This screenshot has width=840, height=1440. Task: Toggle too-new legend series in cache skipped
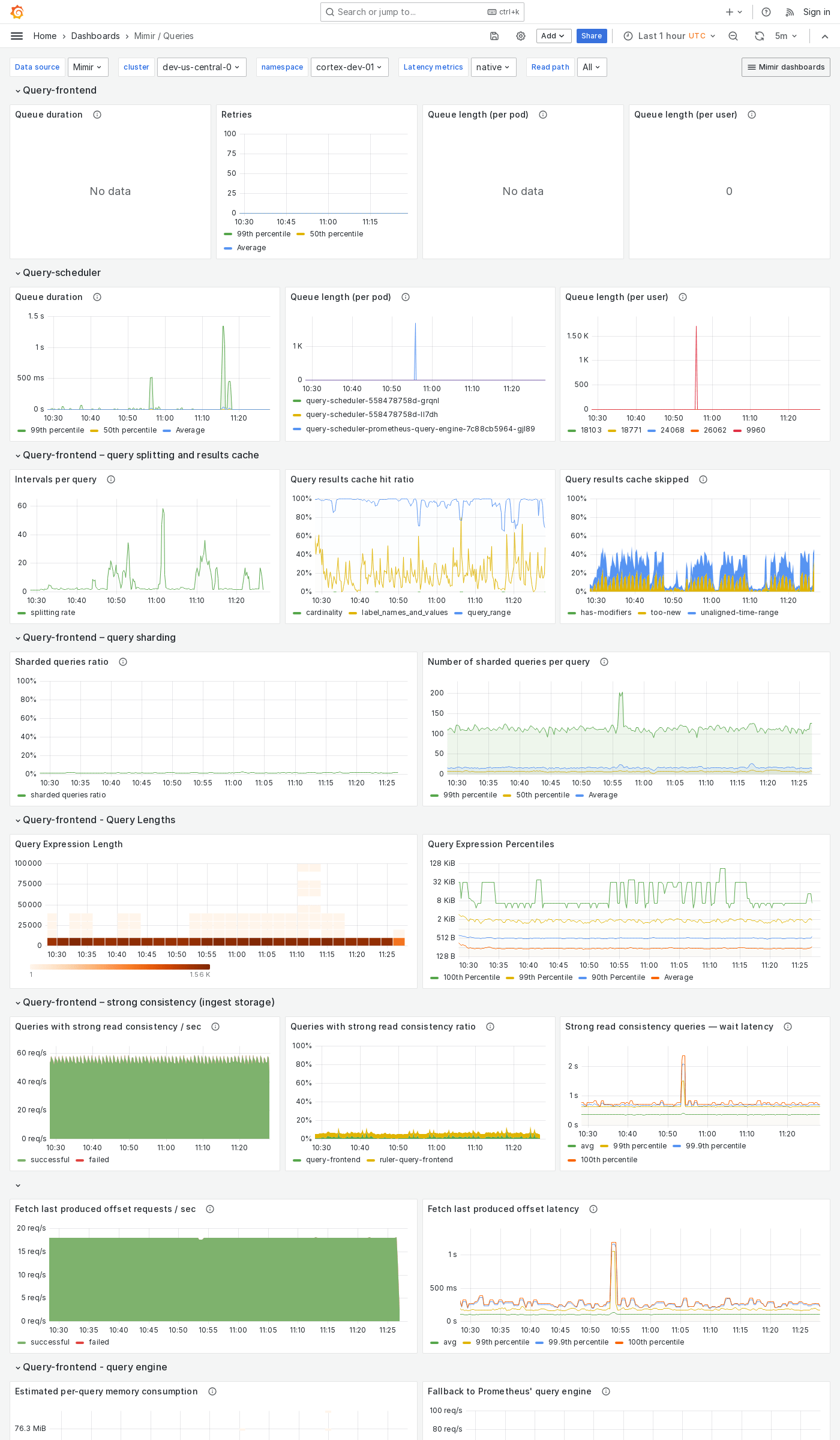pyautogui.click(x=665, y=613)
